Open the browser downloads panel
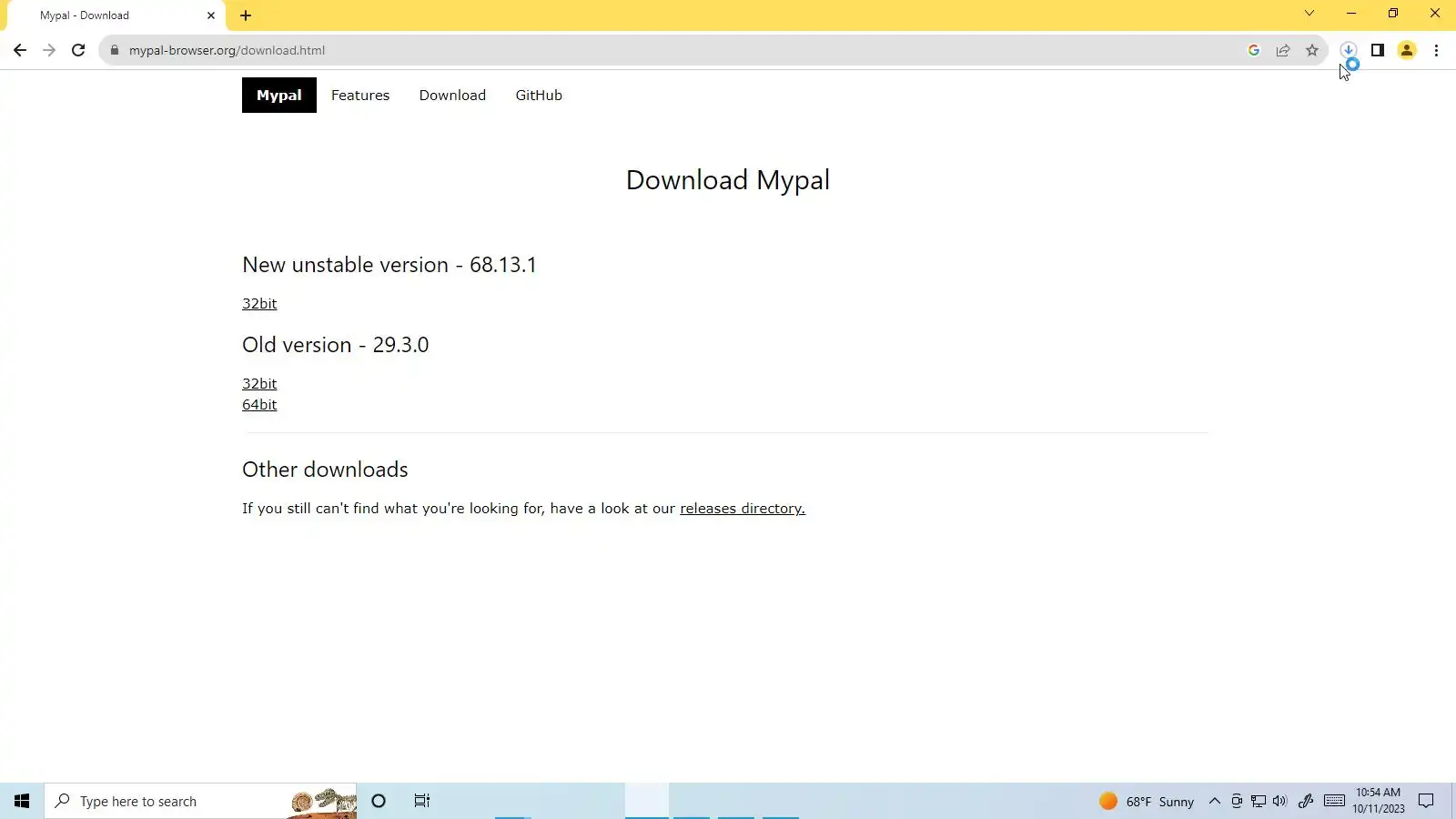This screenshot has height=819, width=1456. coord(1349,50)
